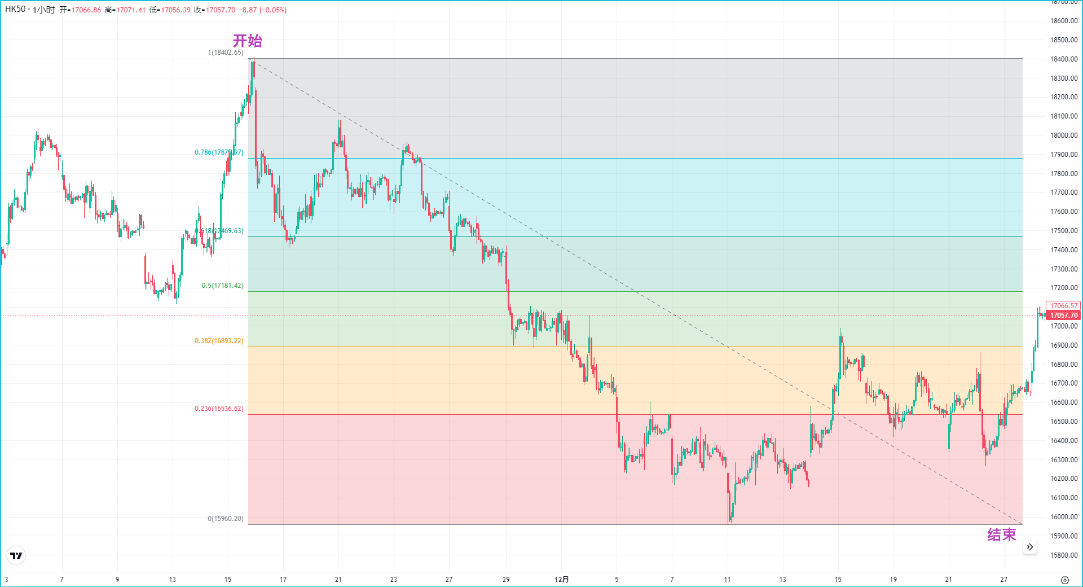The image size is (1083, 587).
Task: Jump to latest bar with double-arrow button
Action: 1029,547
